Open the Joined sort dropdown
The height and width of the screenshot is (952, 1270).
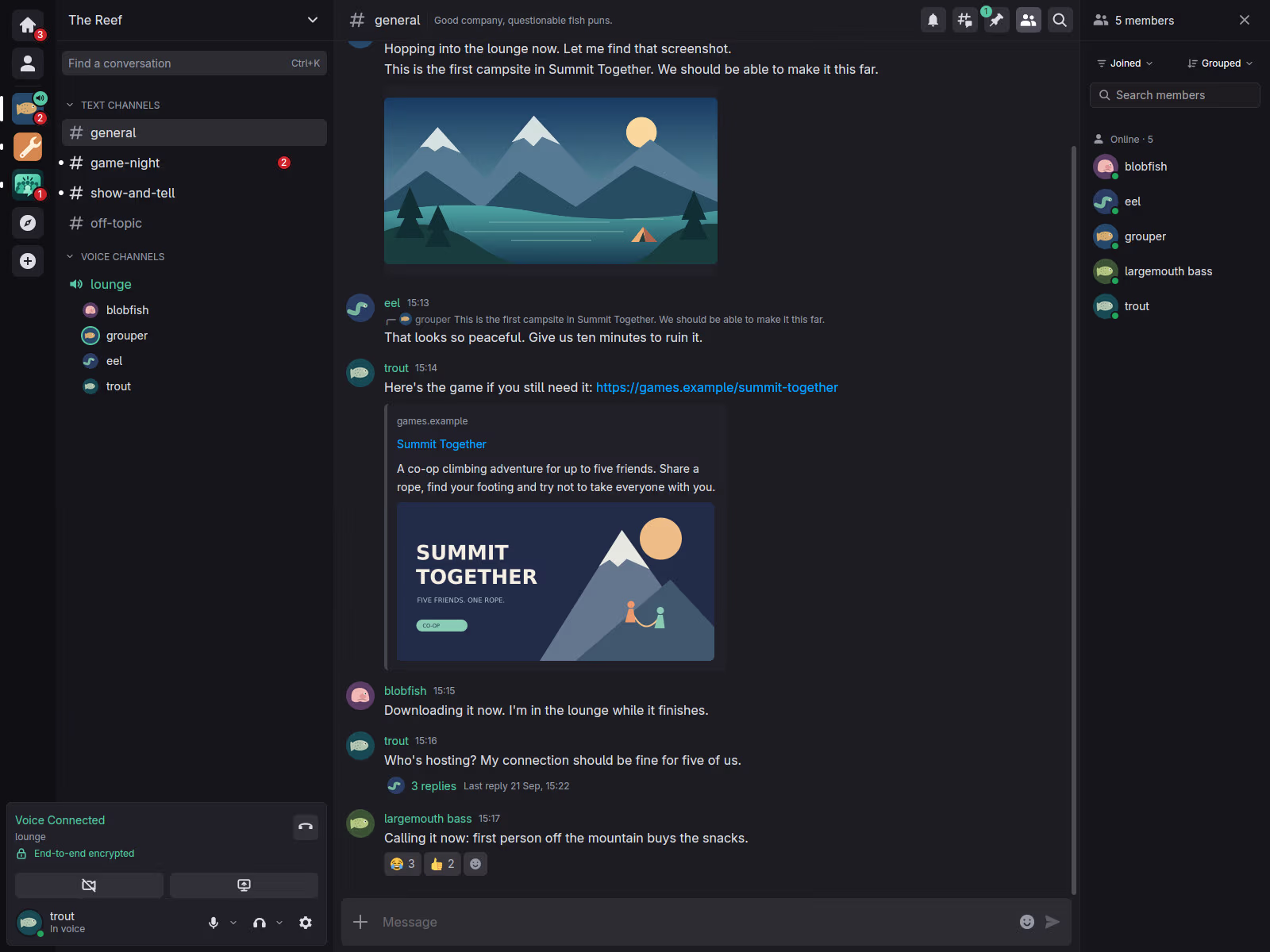(1125, 63)
